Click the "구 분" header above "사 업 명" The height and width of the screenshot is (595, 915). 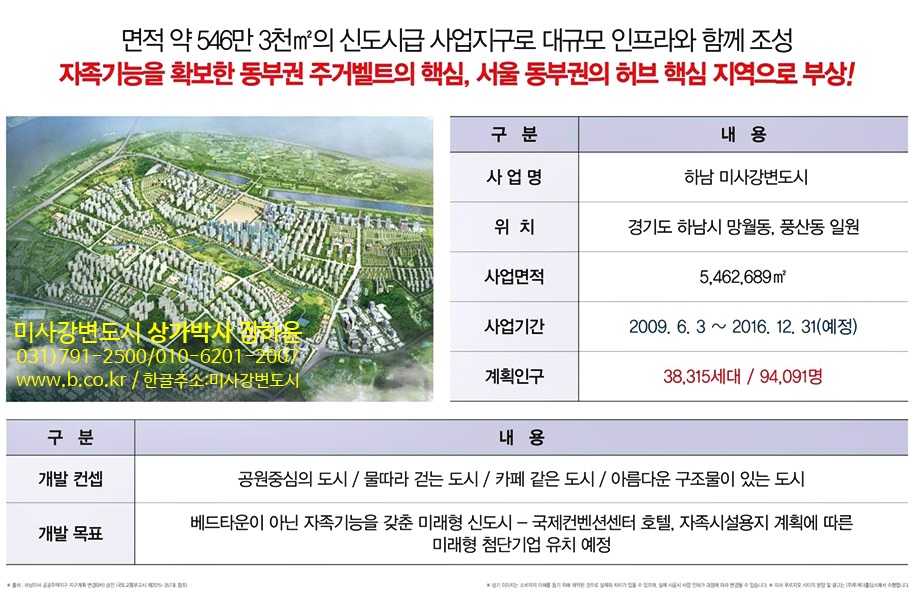click(x=514, y=135)
